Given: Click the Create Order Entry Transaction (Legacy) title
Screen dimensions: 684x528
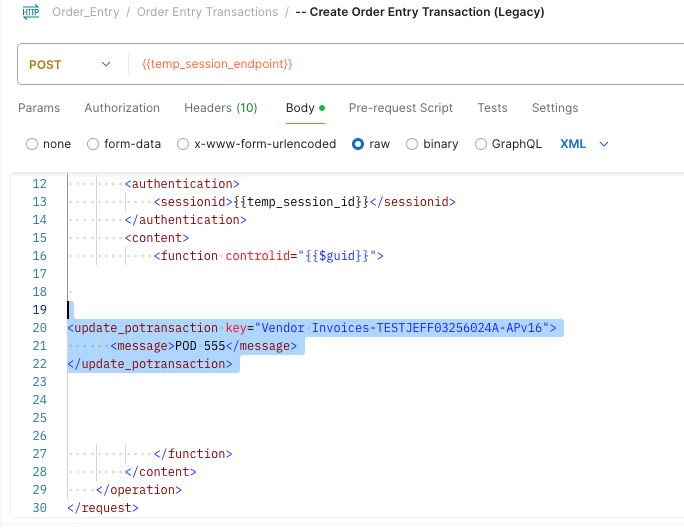Looking at the screenshot, I should click(420, 12).
